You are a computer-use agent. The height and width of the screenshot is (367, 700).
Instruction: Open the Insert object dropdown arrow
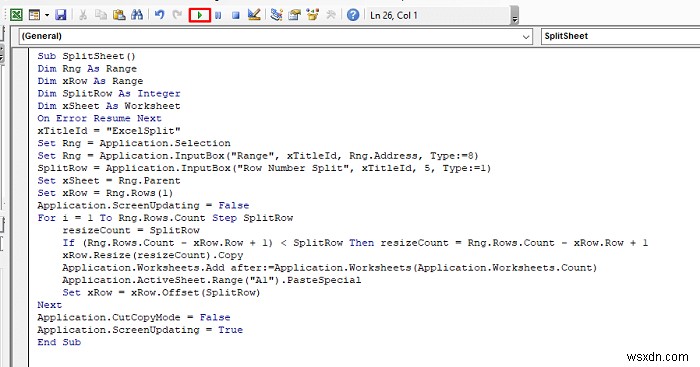pos(47,16)
